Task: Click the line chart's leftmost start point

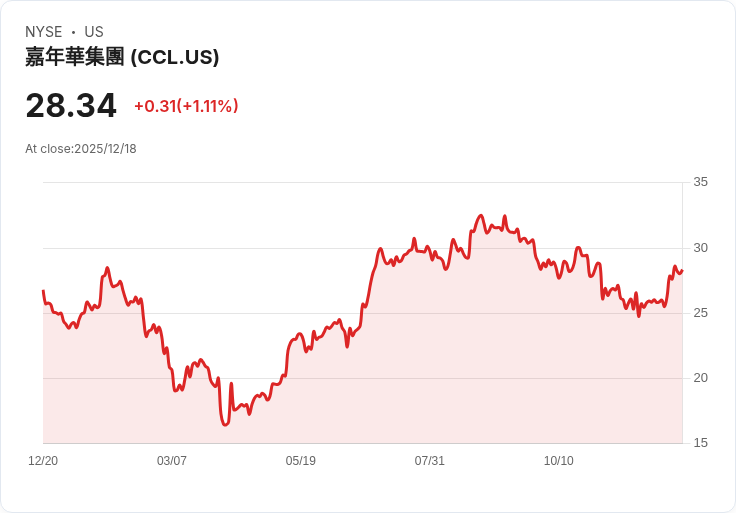Action: pyautogui.click(x=43, y=291)
